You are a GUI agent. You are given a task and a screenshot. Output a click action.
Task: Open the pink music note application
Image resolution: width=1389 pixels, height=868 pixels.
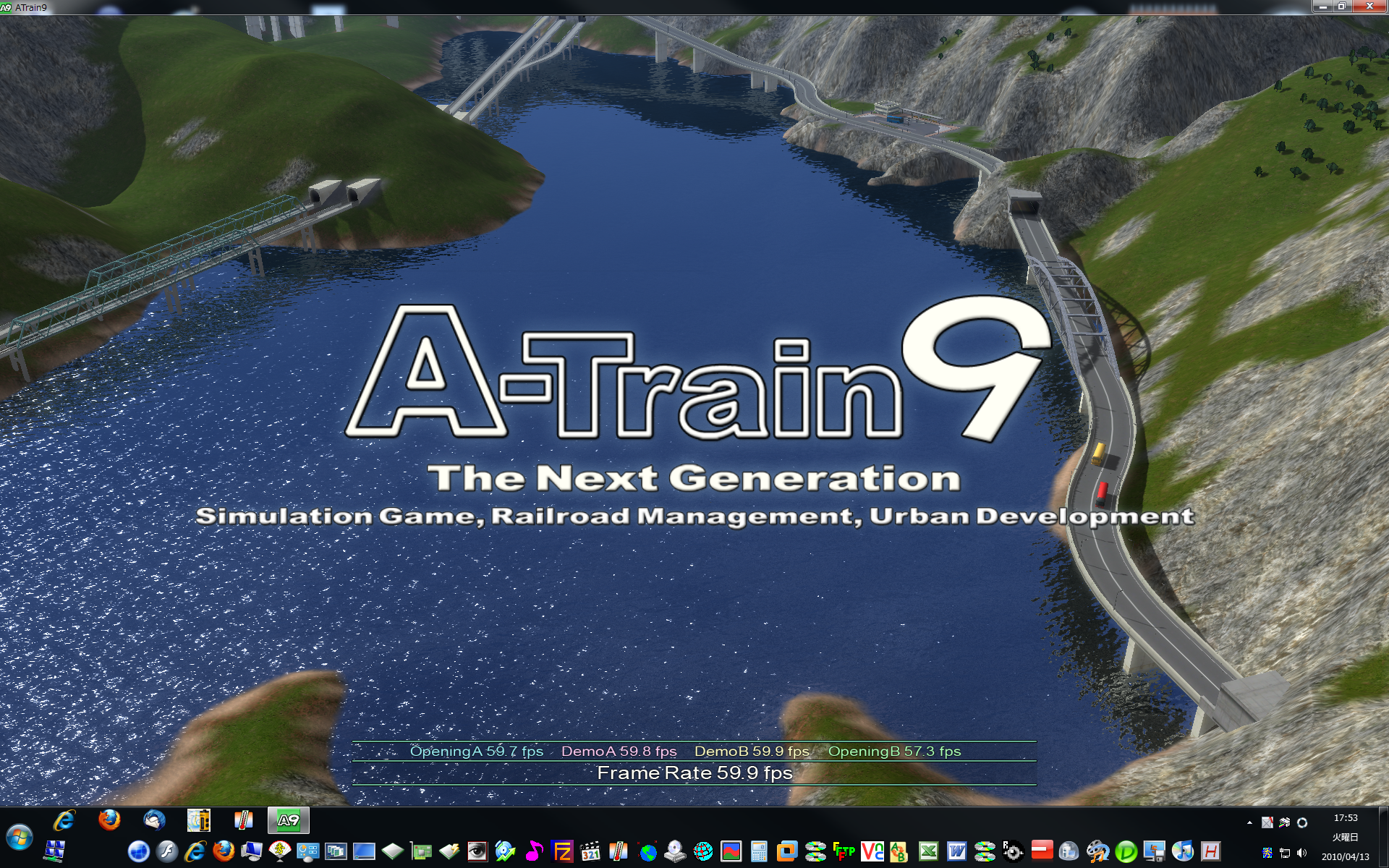coord(534,851)
